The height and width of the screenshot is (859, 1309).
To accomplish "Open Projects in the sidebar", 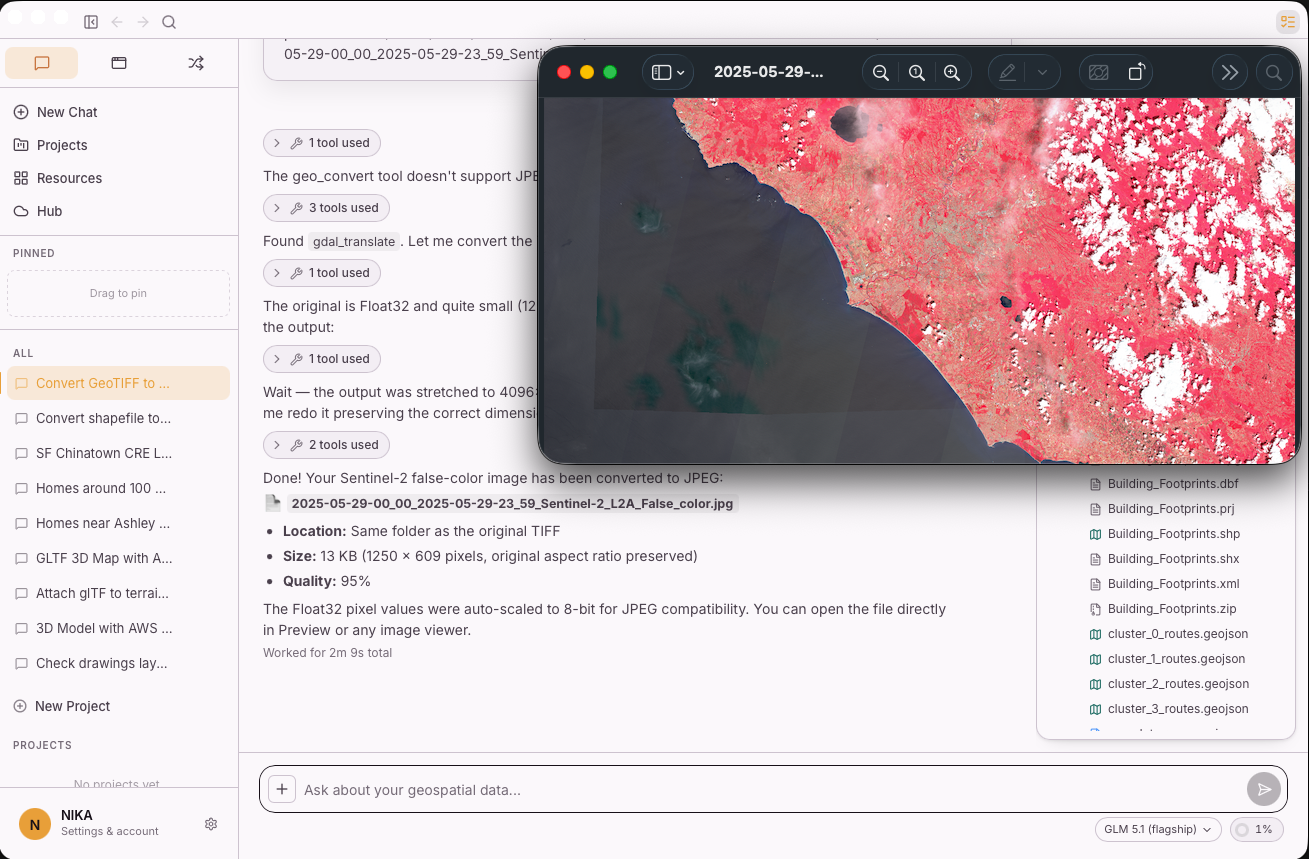I will tap(119, 145).
